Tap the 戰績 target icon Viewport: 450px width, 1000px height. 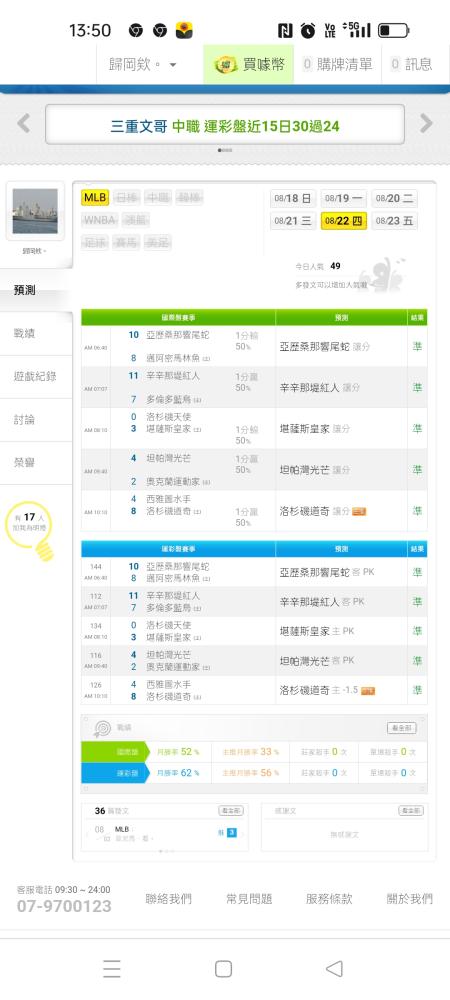(x=103, y=728)
